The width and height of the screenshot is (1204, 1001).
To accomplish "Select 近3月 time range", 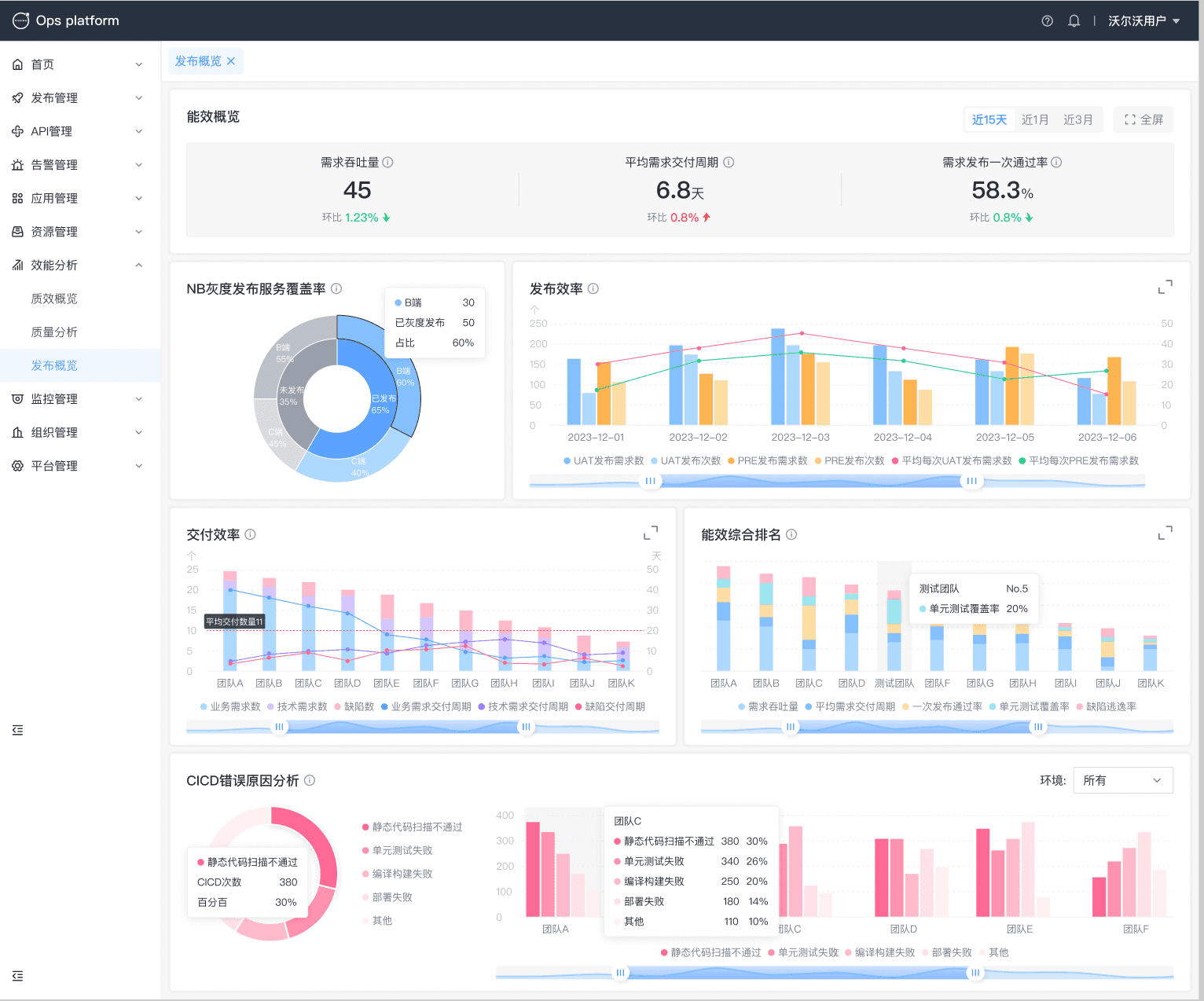I will (x=1077, y=119).
